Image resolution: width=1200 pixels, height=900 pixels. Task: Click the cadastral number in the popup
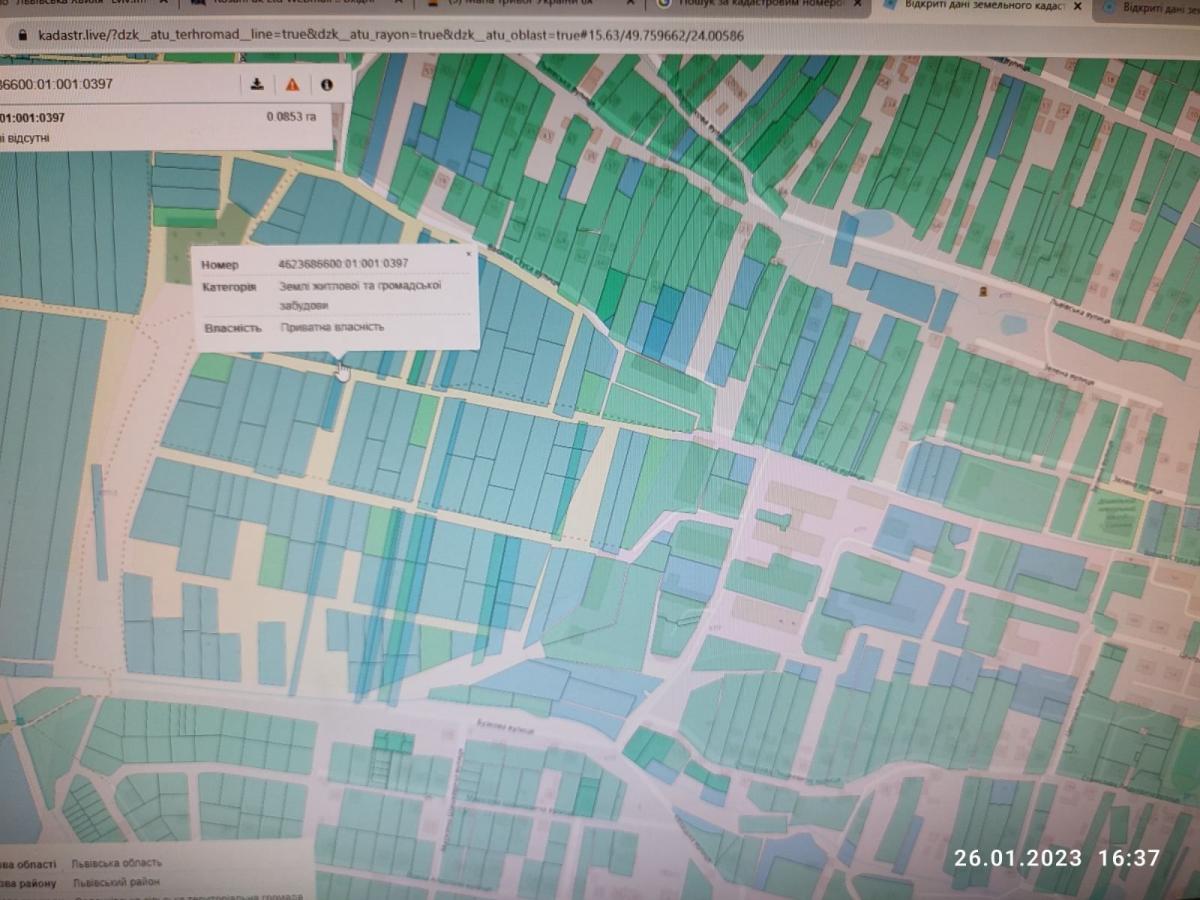pos(343,264)
